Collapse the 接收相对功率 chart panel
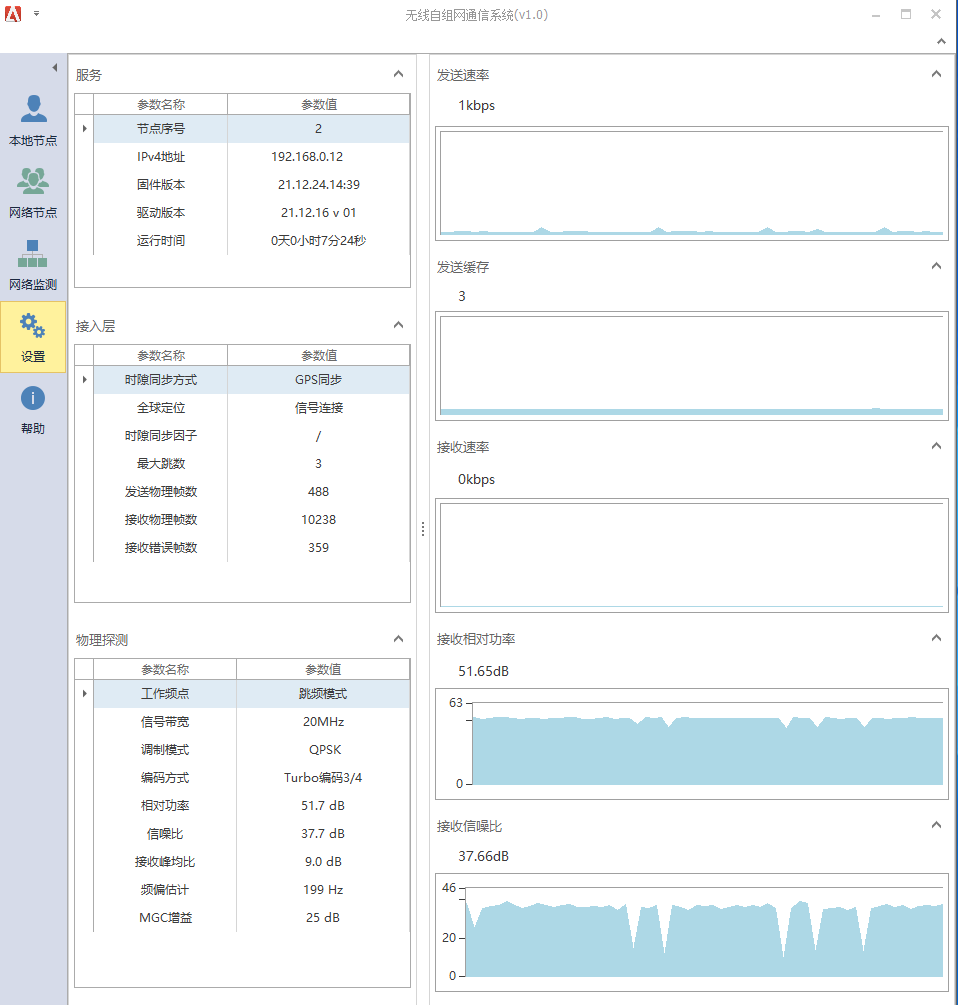 pyautogui.click(x=936, y=638)
